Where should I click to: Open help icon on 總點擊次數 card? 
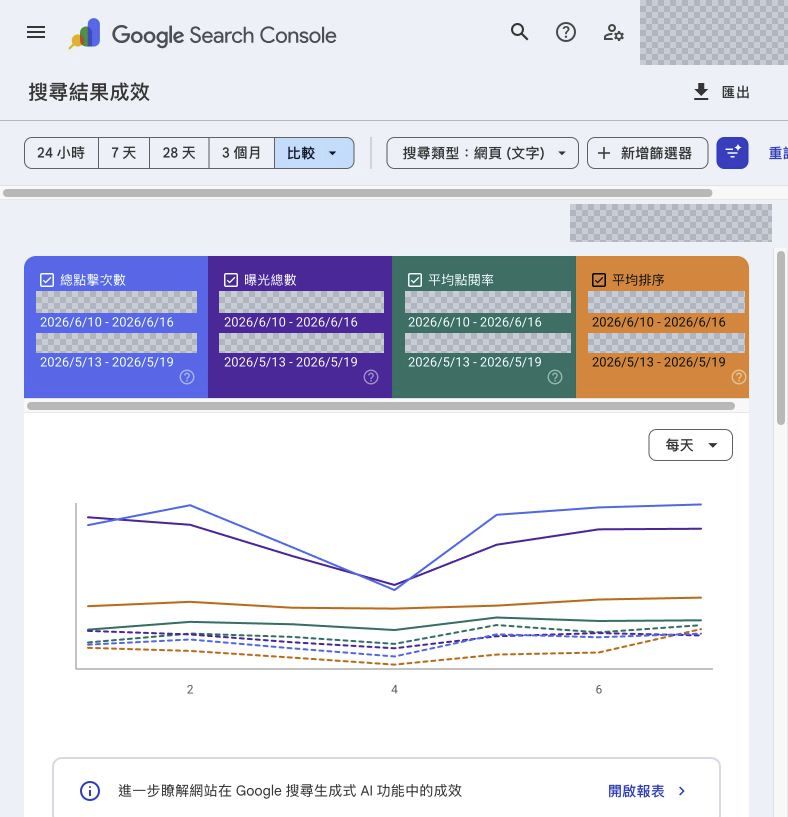(187, 377)
